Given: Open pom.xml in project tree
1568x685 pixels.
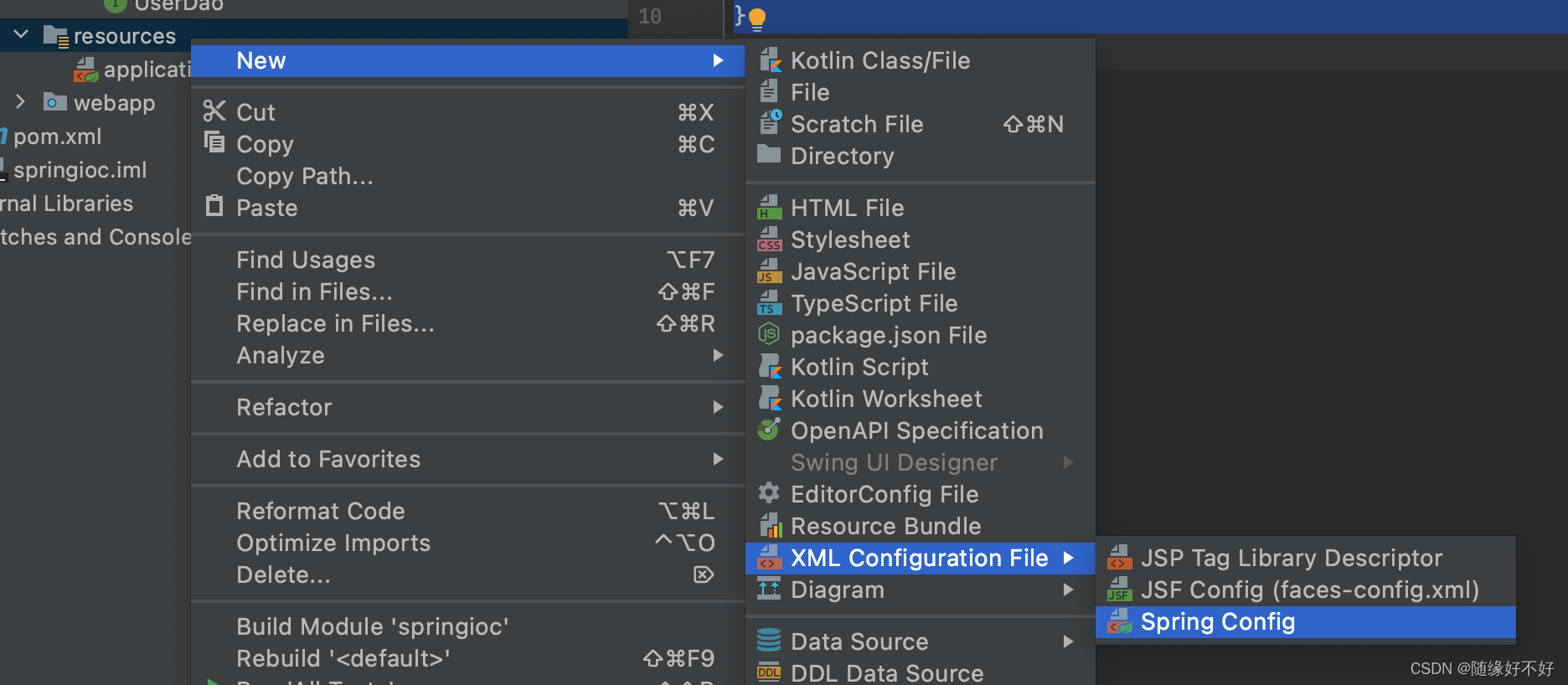Looking at the screenshot, I should pos(58,136).
